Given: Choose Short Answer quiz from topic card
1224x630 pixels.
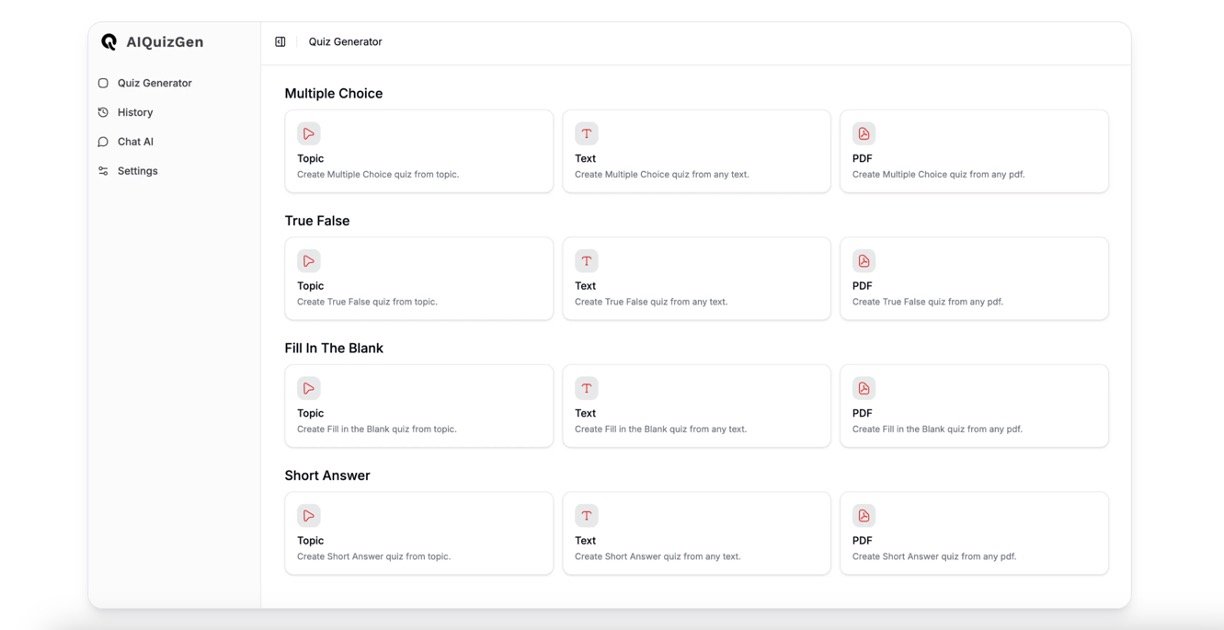Looking at the screenshot, I should click(418, 533).
